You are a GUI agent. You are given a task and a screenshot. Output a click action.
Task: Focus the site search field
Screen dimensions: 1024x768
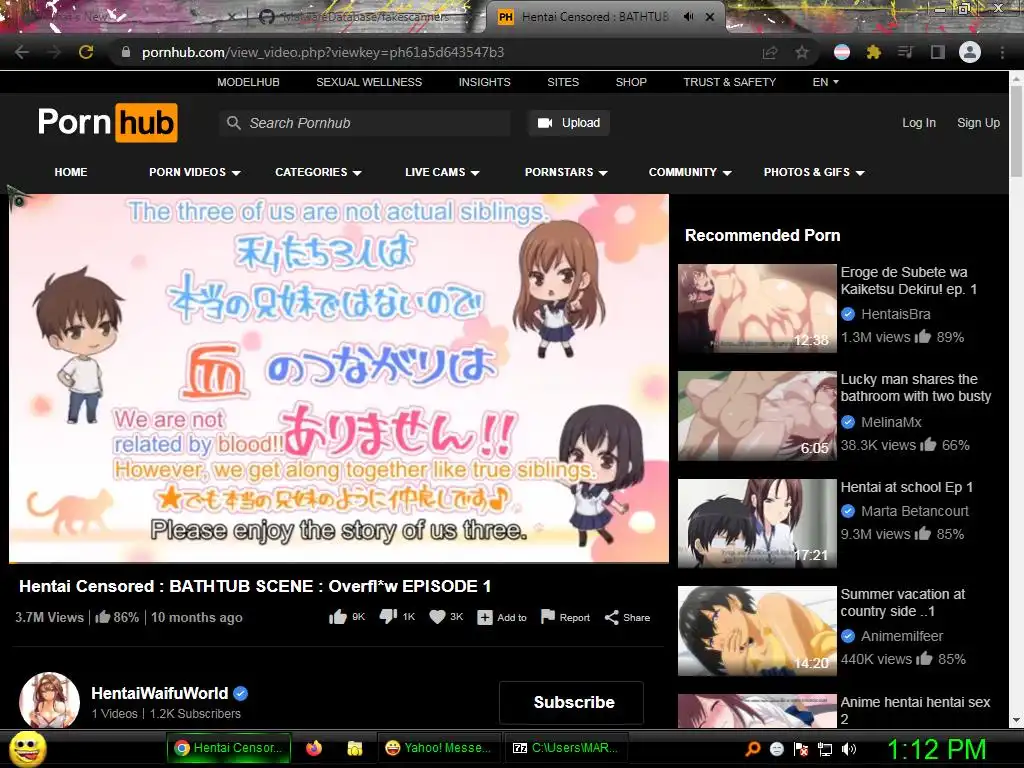(365, 123)
